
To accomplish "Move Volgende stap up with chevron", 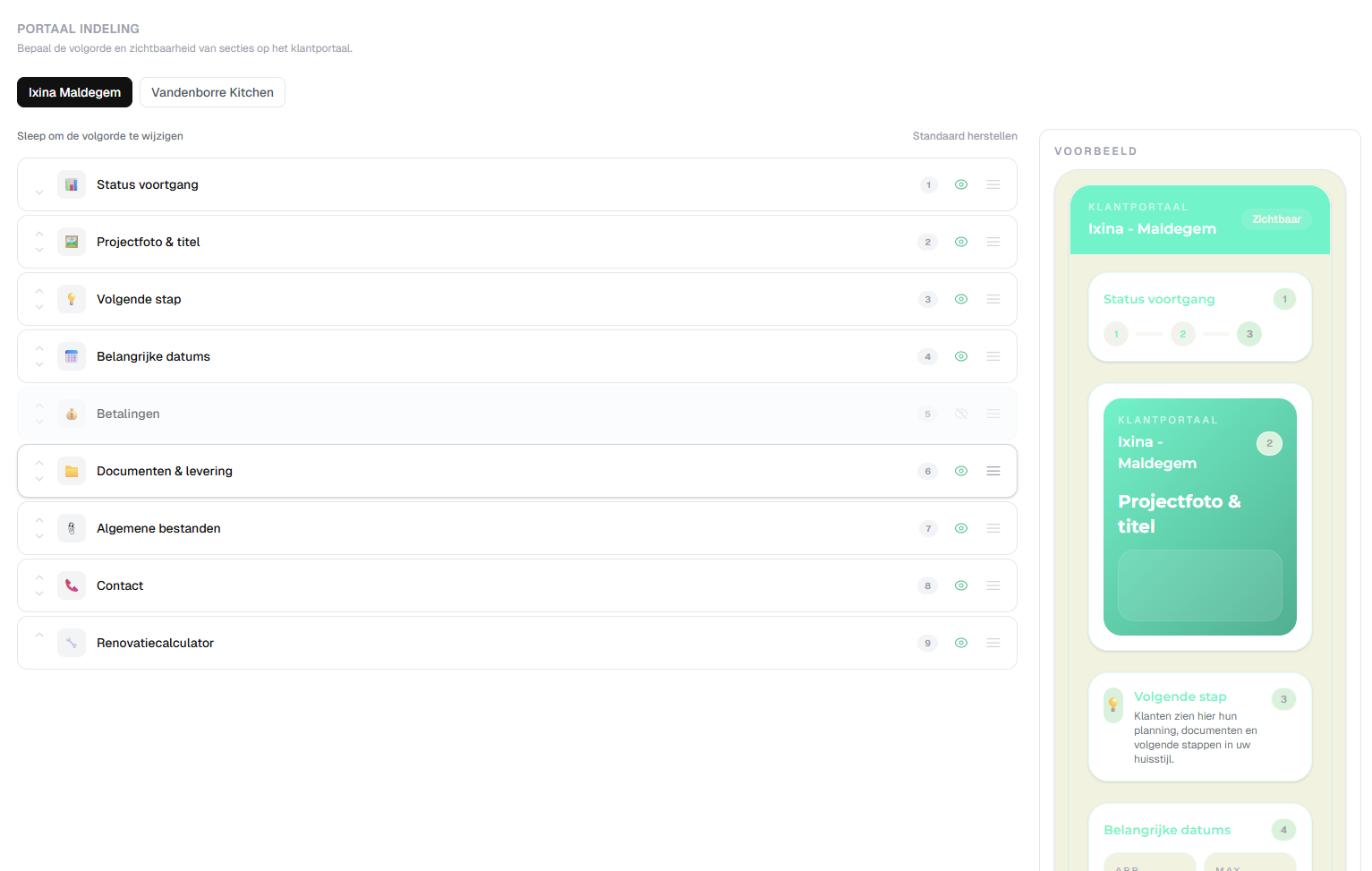I will 39,291.
